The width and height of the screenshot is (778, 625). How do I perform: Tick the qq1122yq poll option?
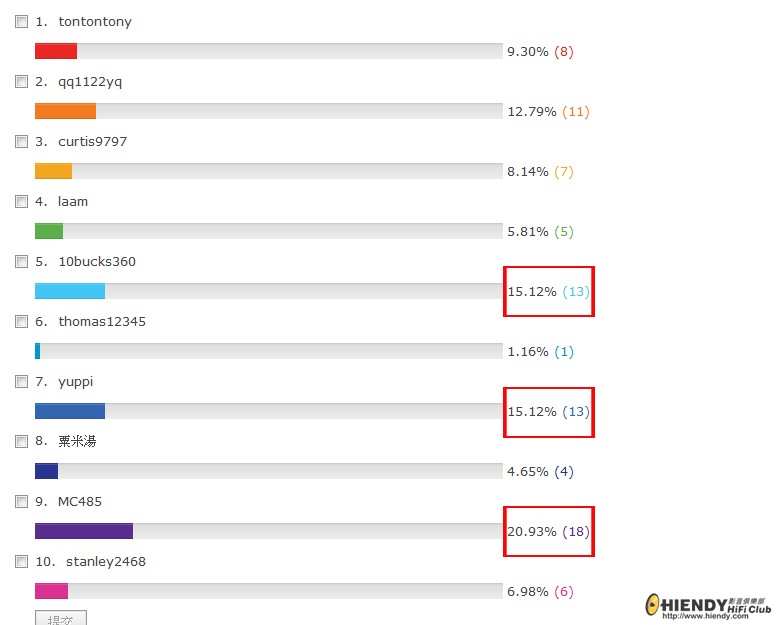click(x=21, y=82)
